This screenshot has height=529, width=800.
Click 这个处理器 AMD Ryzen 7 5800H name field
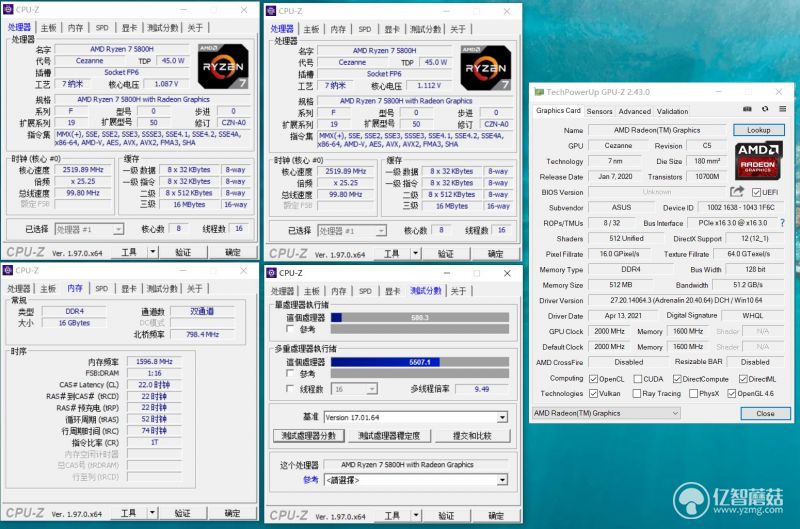(x=416, y=465)
